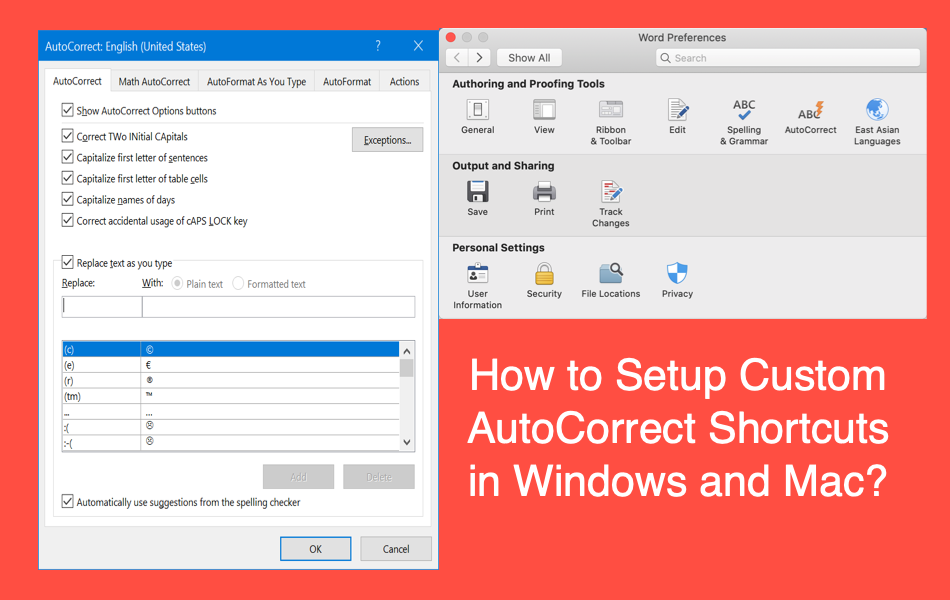Image resolution: width=950 pixels, height=600 pixels.
Task: Select the (c) copyright entry row
Action: click(x=230, y=350)
